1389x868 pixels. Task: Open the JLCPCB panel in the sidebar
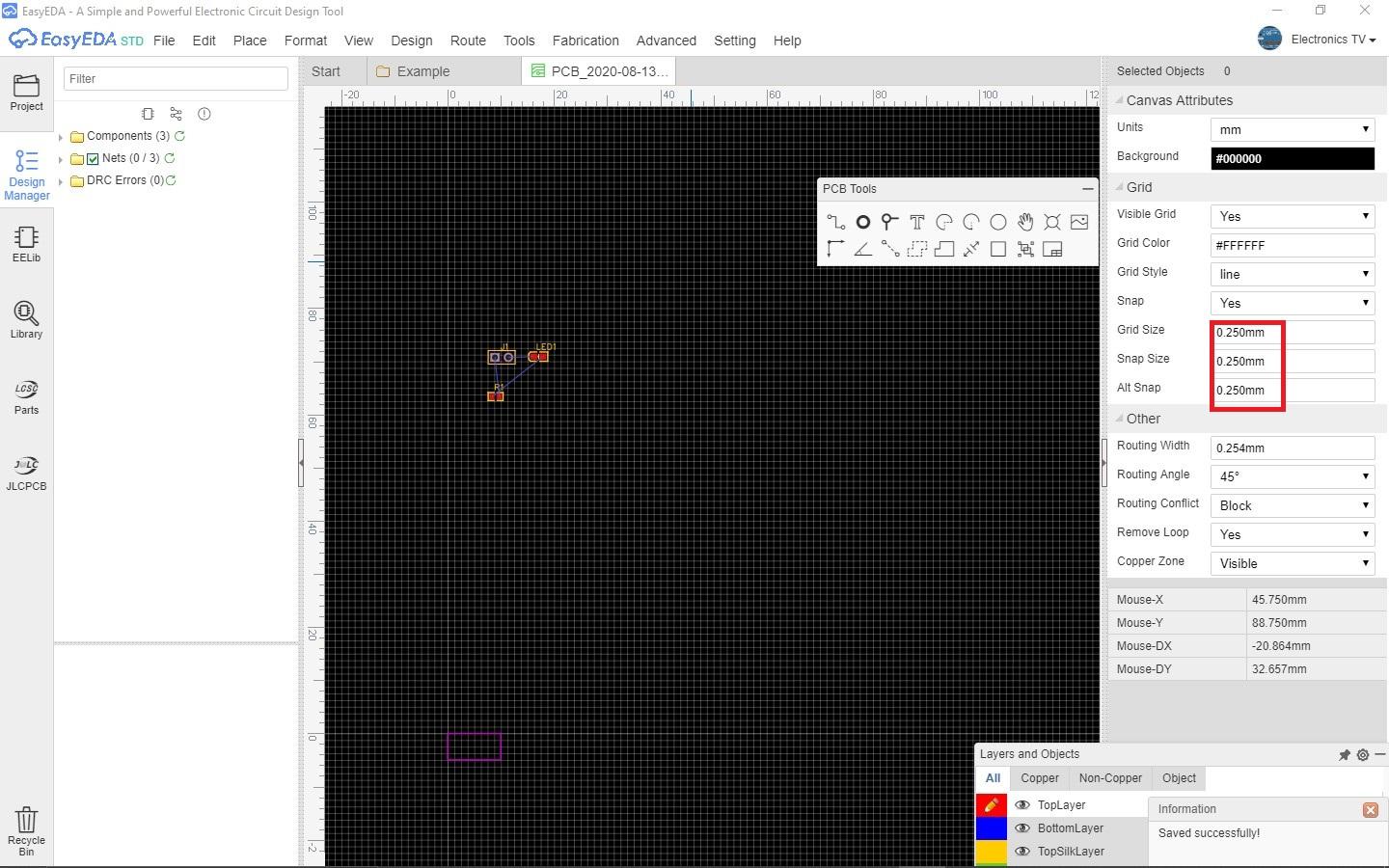pos(26,472)
